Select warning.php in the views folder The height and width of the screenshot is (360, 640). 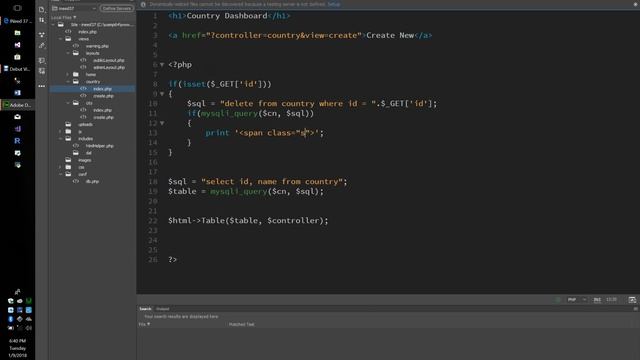tap(97, 46)
